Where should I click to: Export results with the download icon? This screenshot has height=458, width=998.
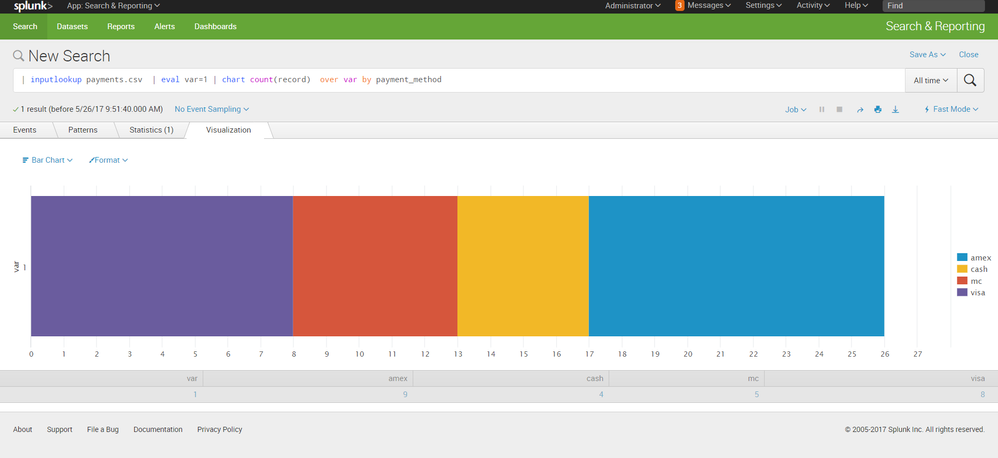point(895,109)
